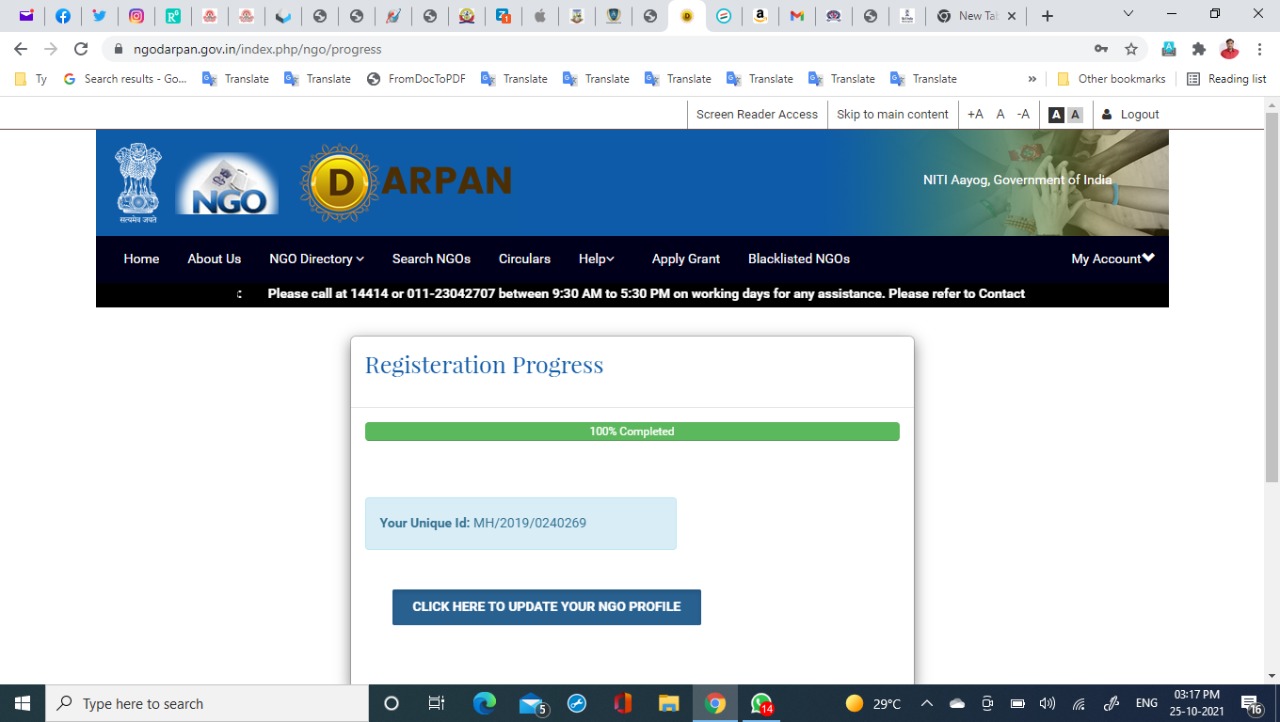Viewport: 1280px width, 722px height.
Task: Click the 100% Completed progress bar
Action: point(632,431)
